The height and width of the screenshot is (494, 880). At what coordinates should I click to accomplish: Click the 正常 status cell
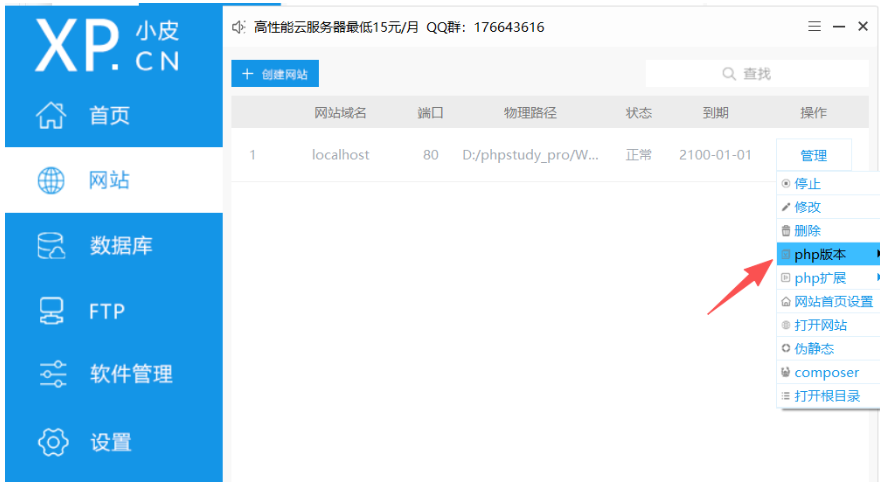(639, 155)
